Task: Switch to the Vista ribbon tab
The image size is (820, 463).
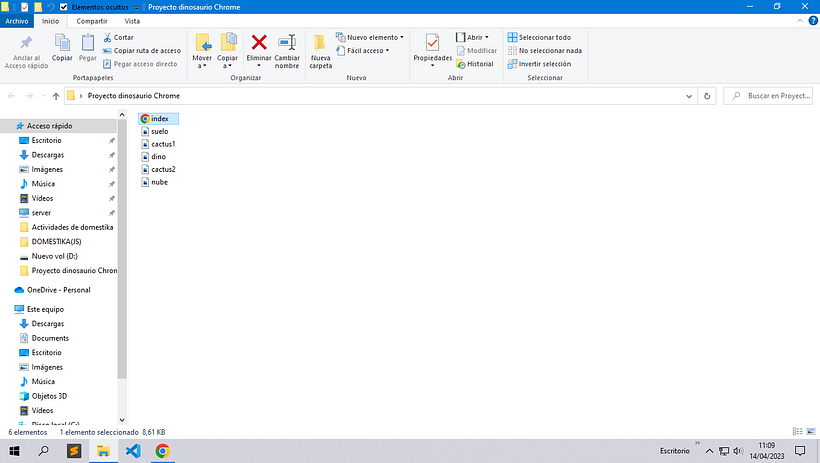Action: 132,20
